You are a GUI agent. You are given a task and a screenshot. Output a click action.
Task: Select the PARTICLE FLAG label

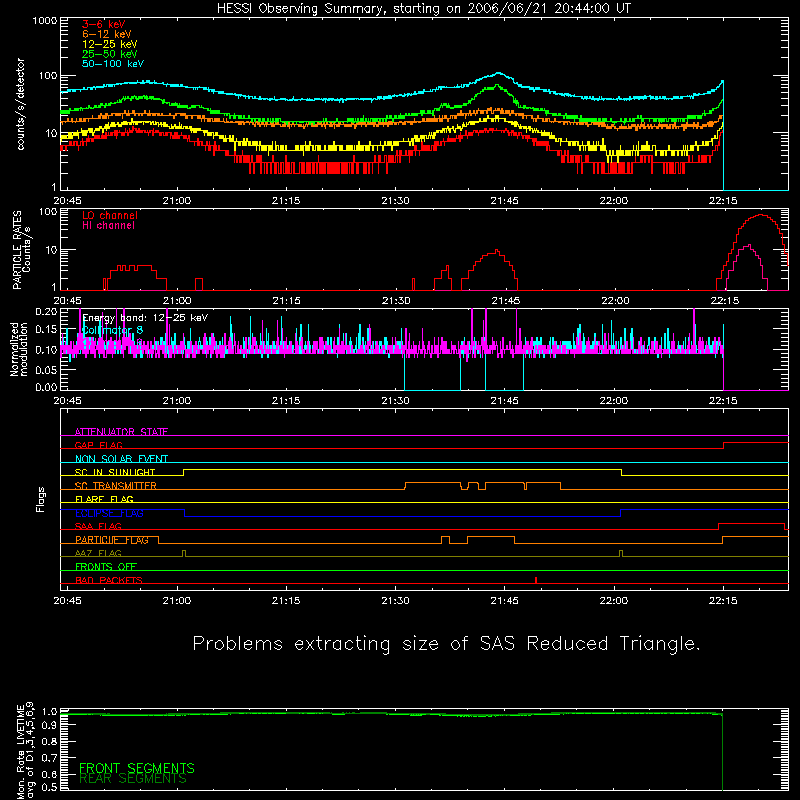tap(112, 540)
